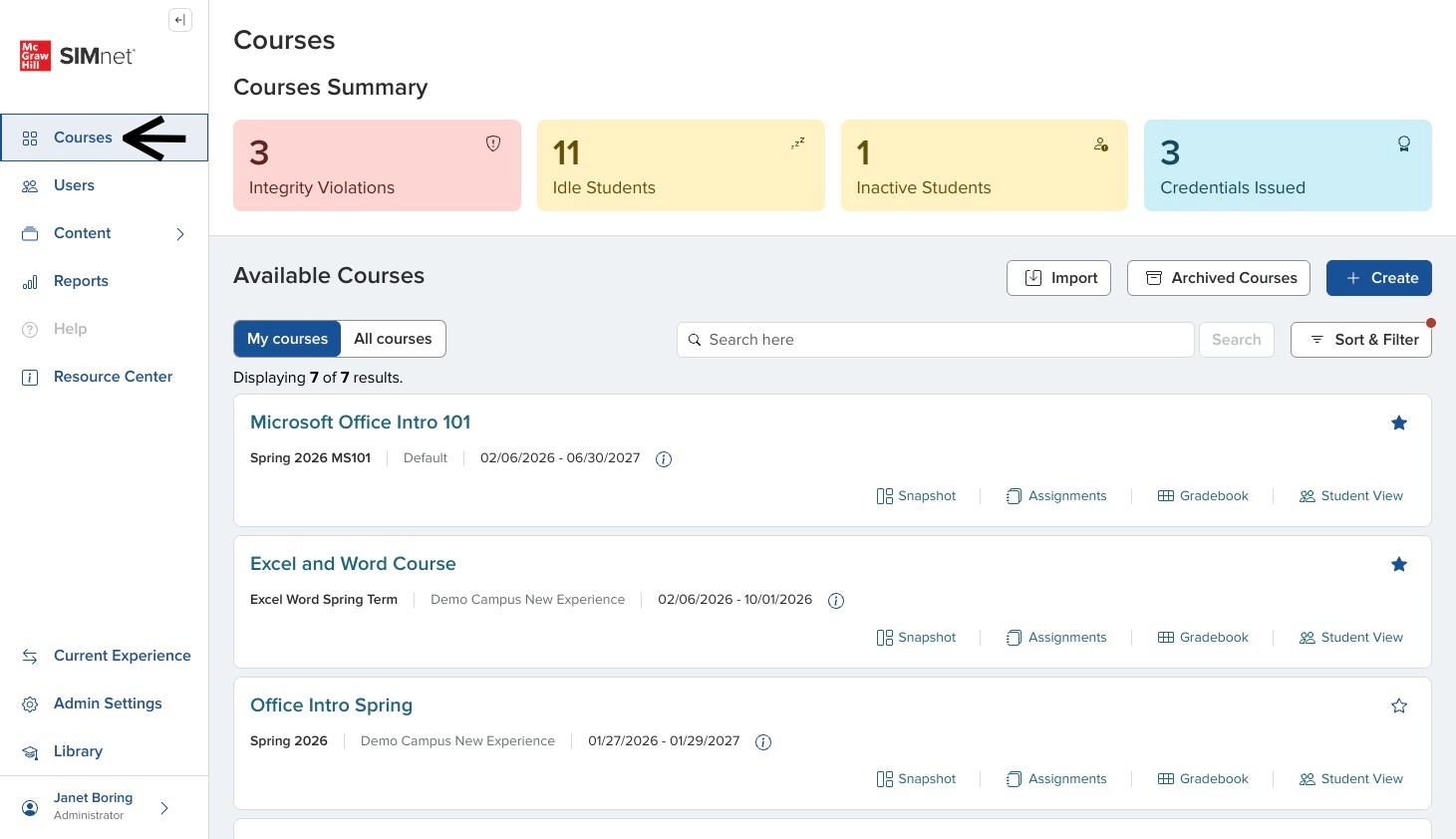This screenshot has height=839, width=1456.
Task: Open Assignments for Microsoft Office Intro 101
Action: click(x=1056, y=496)
